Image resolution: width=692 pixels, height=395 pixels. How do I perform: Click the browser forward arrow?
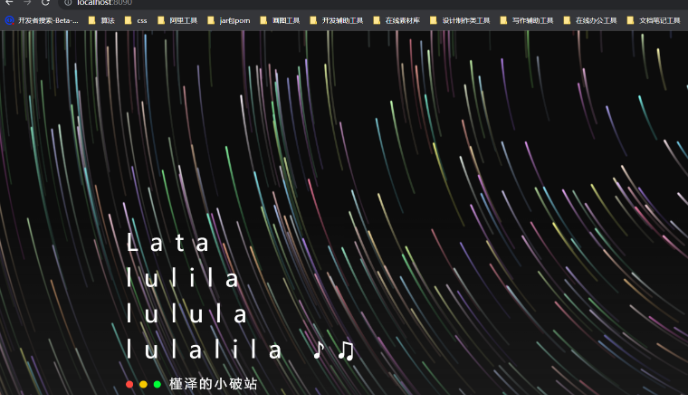27,3
